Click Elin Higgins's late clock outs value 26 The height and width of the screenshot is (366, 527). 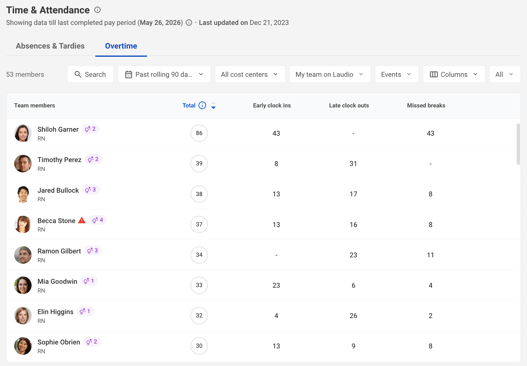tap(353, 316)
